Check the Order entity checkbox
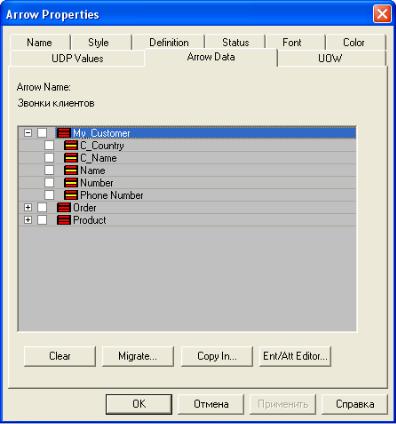The width and height of the screenshot is (396, 424). pyautogui.click(x=42, y=208)
